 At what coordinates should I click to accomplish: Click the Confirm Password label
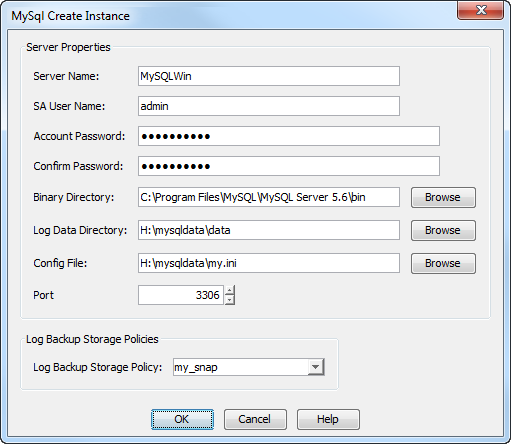pyautogui.click(x=78, y=166)
